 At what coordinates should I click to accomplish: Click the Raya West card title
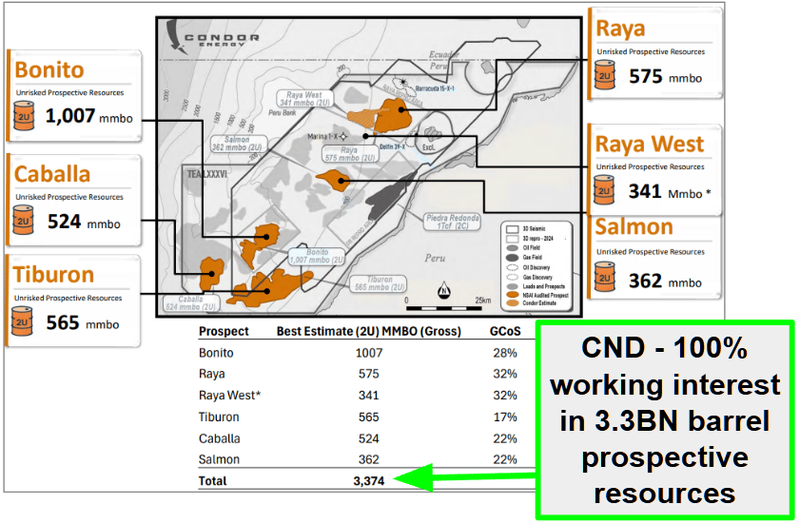pyautogui.click(x=649, y=144)
